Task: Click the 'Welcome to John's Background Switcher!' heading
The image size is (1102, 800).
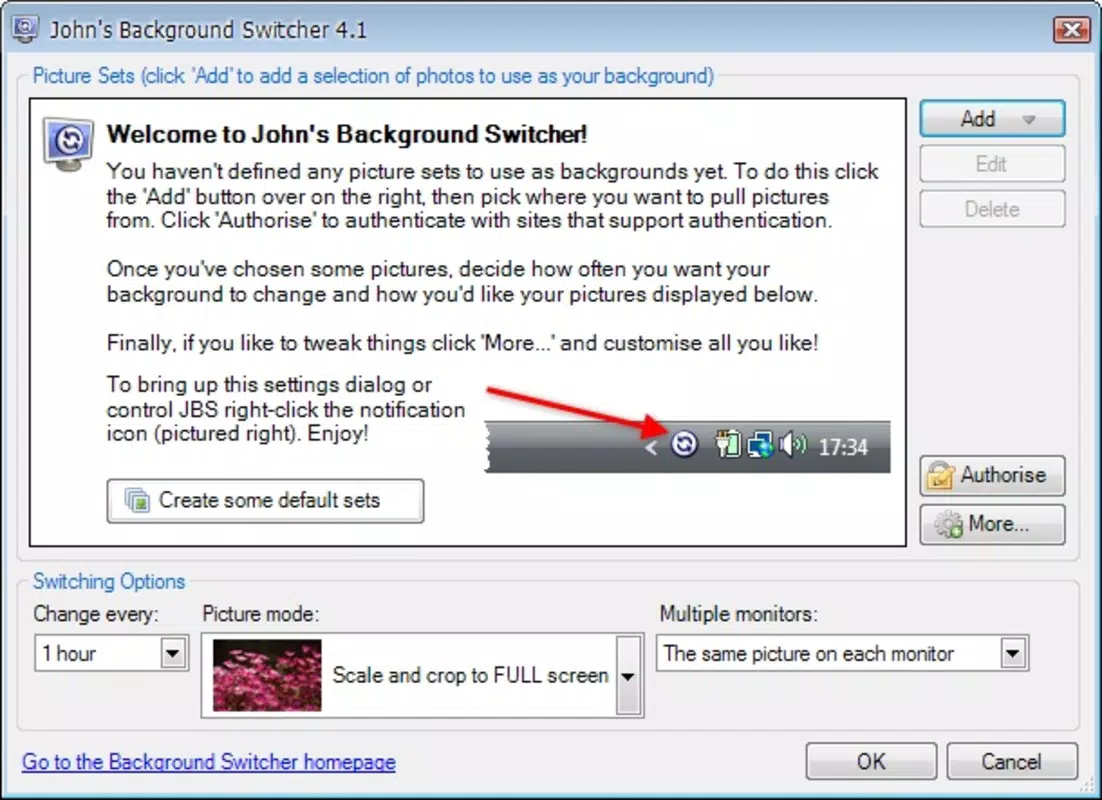Action: (x=346, y=134)
